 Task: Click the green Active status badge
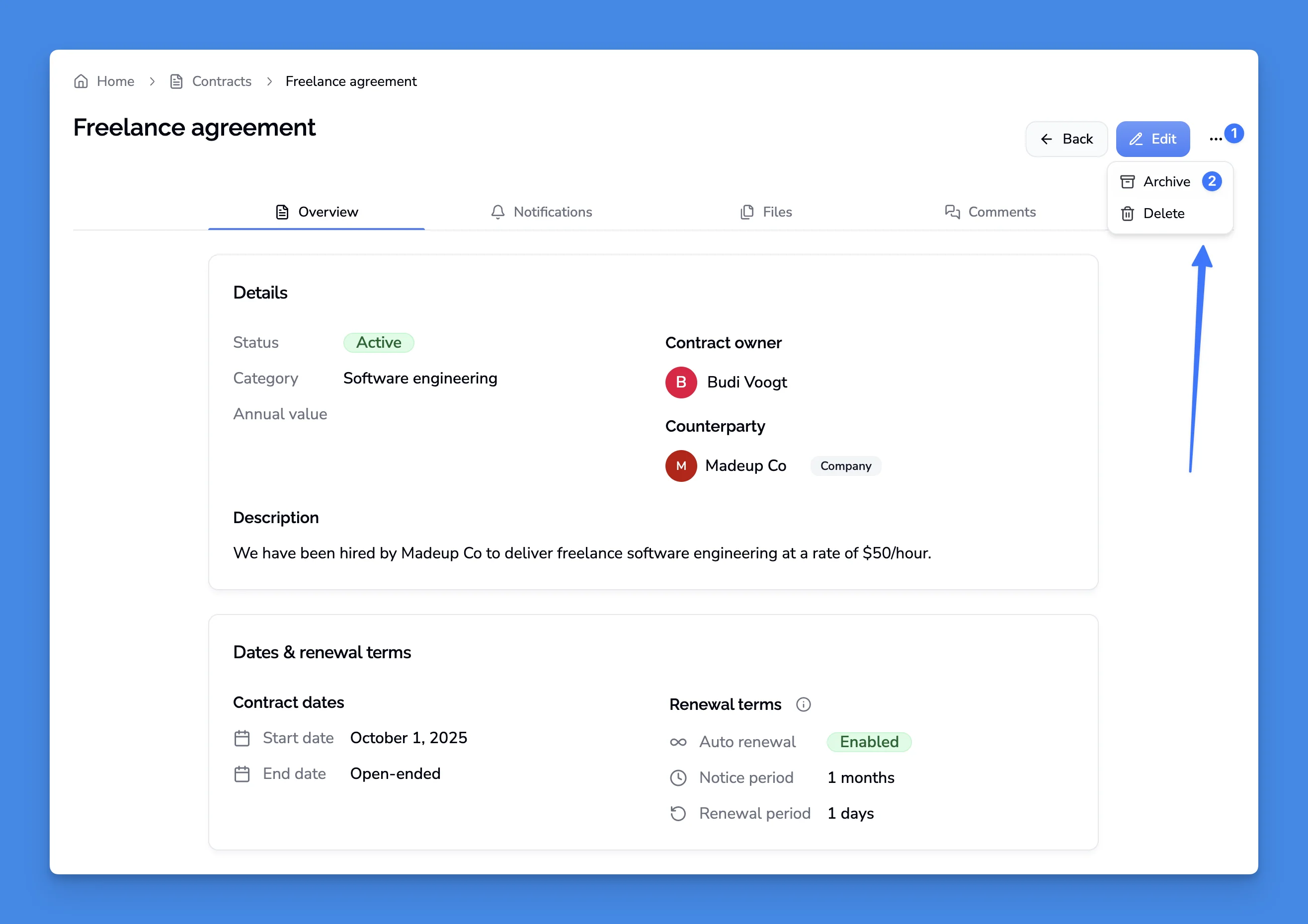378,343
